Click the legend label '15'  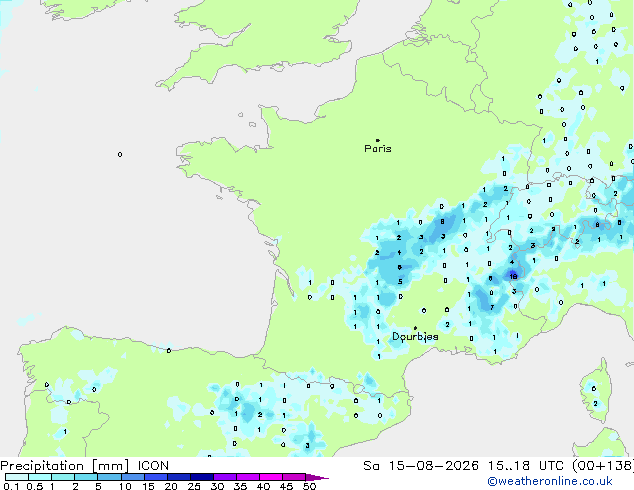(x=148, y=486)
